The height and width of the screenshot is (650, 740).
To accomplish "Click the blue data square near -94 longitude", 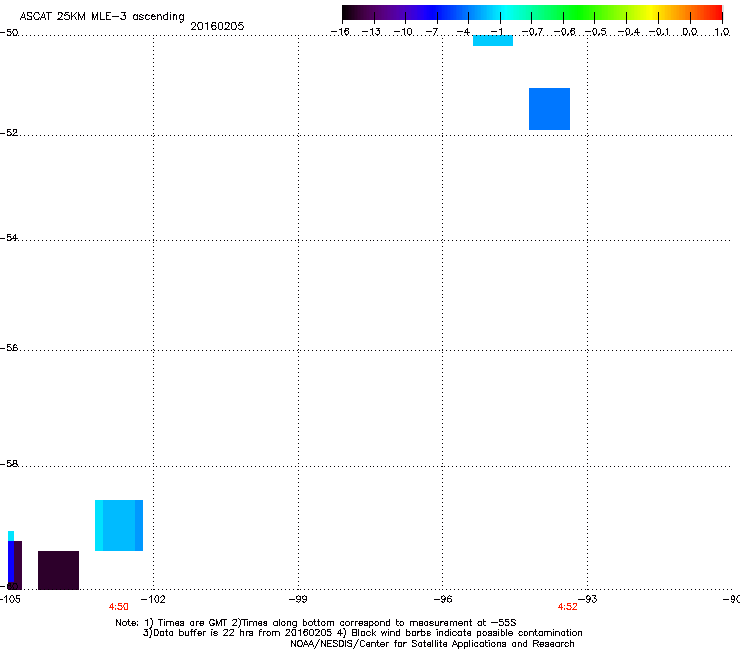I will click(549, 109).
